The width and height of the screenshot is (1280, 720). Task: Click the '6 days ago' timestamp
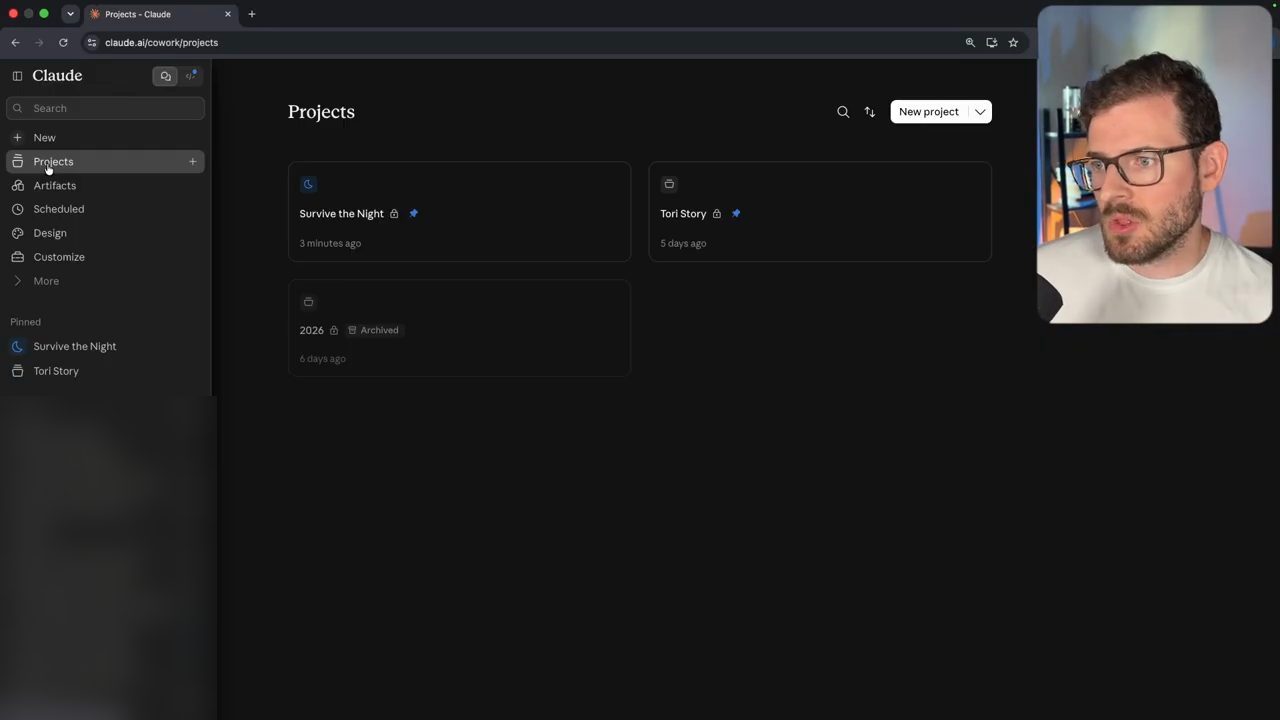322,359
